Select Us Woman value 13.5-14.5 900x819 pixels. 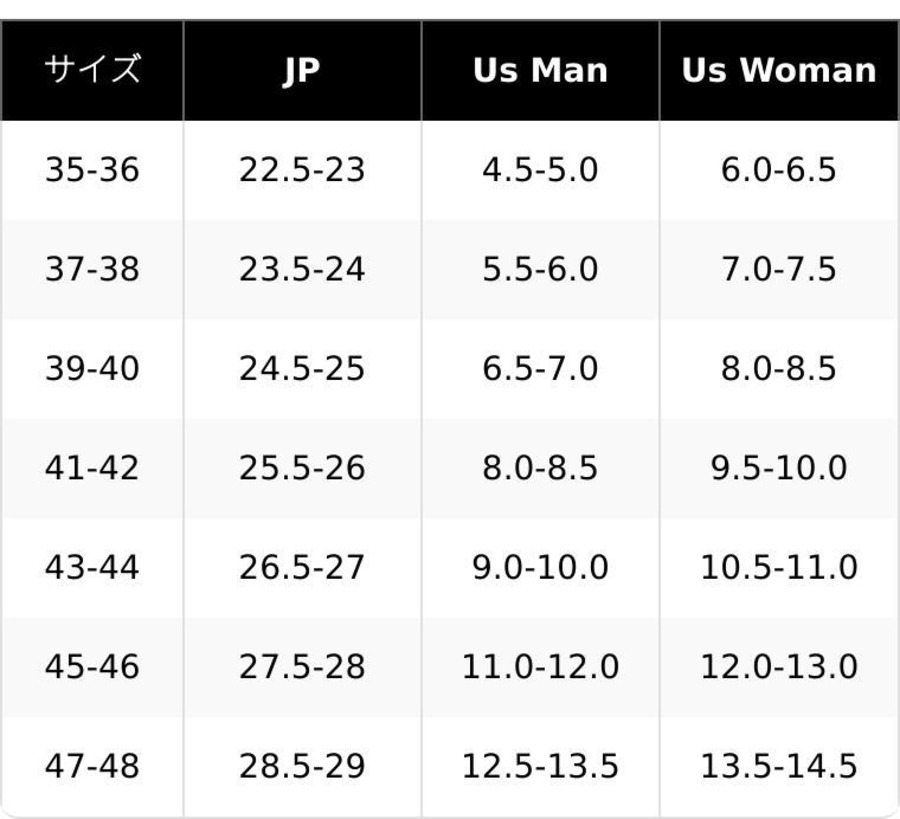pos(779,766)
